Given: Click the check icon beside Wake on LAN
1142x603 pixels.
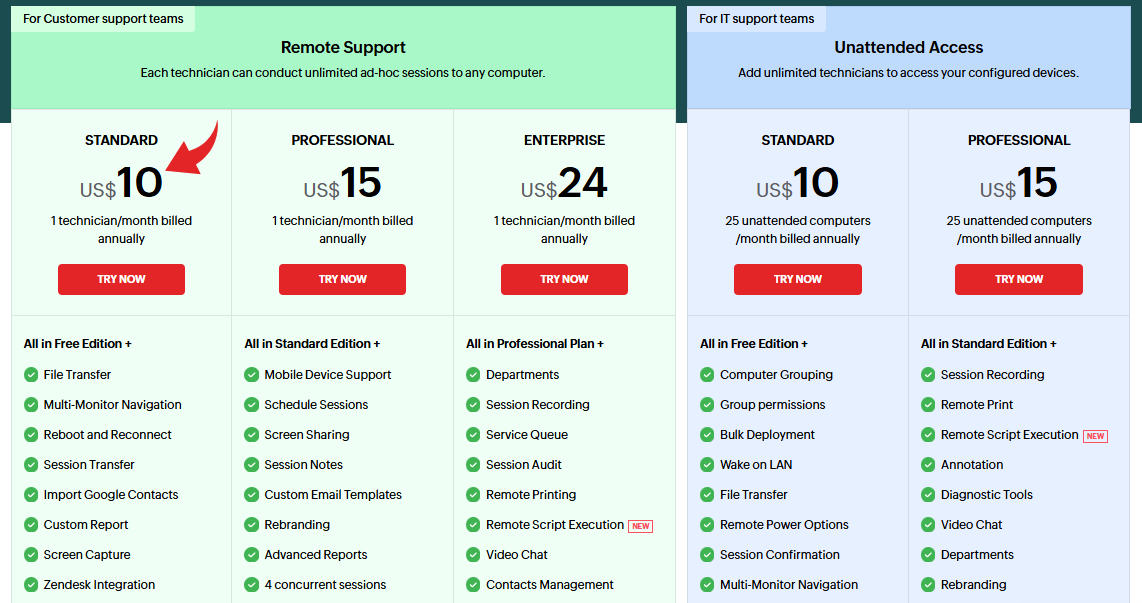Looking at the screenshot, I should tap(706, 465).
